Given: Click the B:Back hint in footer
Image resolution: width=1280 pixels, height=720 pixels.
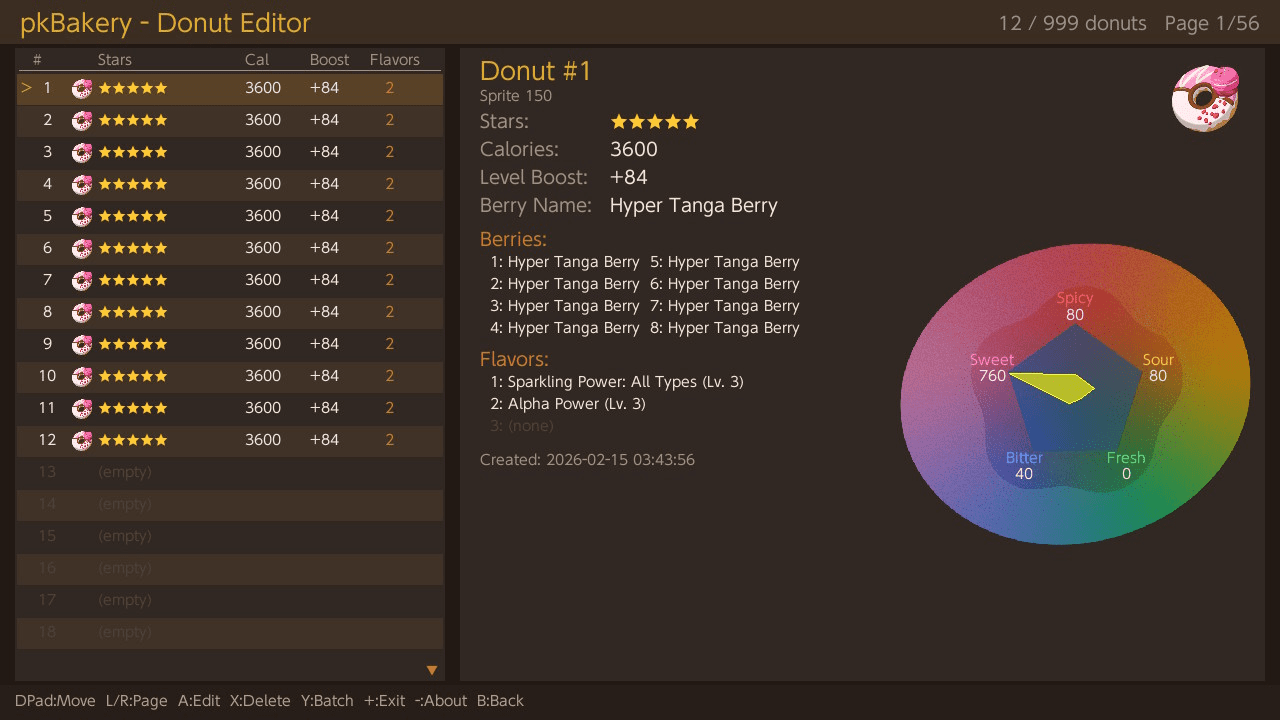Looking at the screenshot, I should pyautogui.click(x=500, y=701).
